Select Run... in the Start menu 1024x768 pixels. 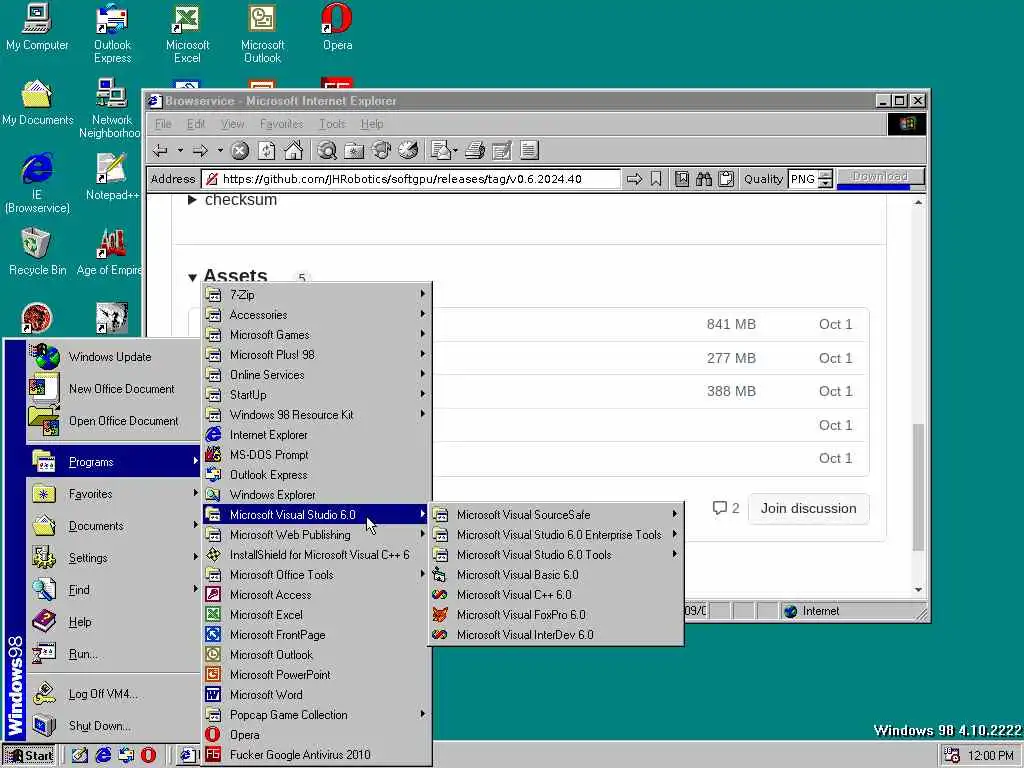pyautogui.click(x=114, y=654)
